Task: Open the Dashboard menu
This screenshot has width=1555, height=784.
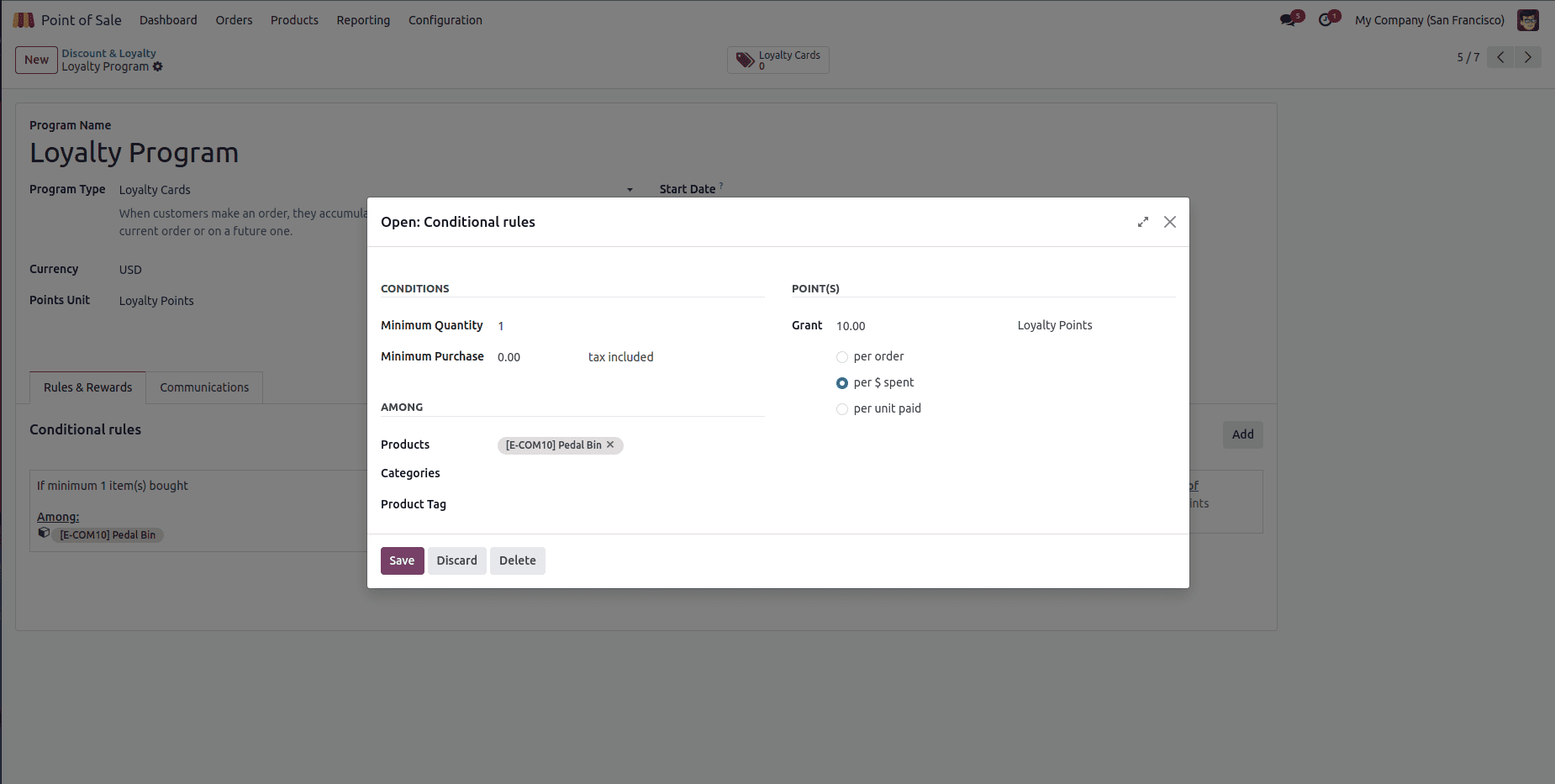Action: coord(168,20)
